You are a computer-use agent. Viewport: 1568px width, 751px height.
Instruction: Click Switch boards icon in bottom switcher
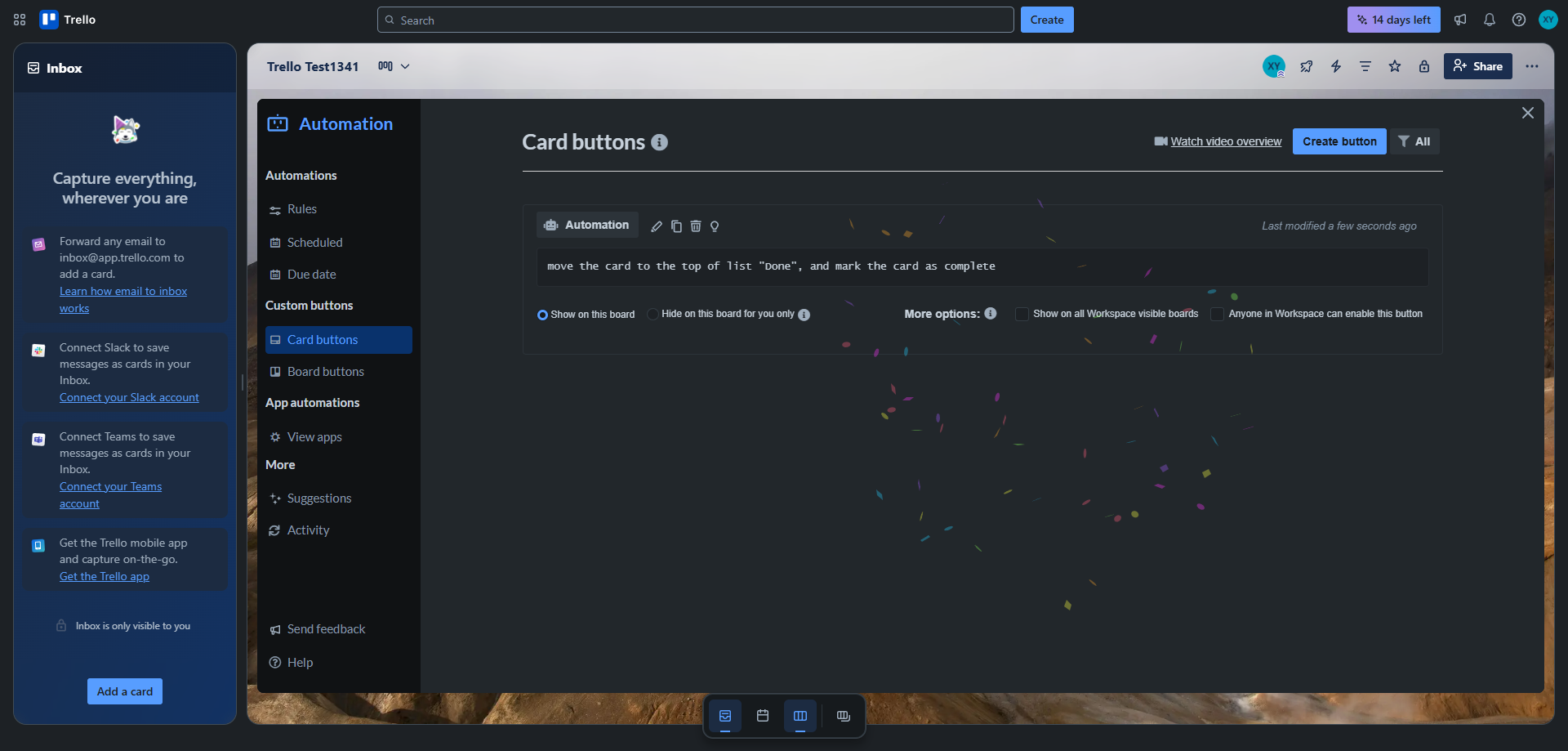pos(844,716)
